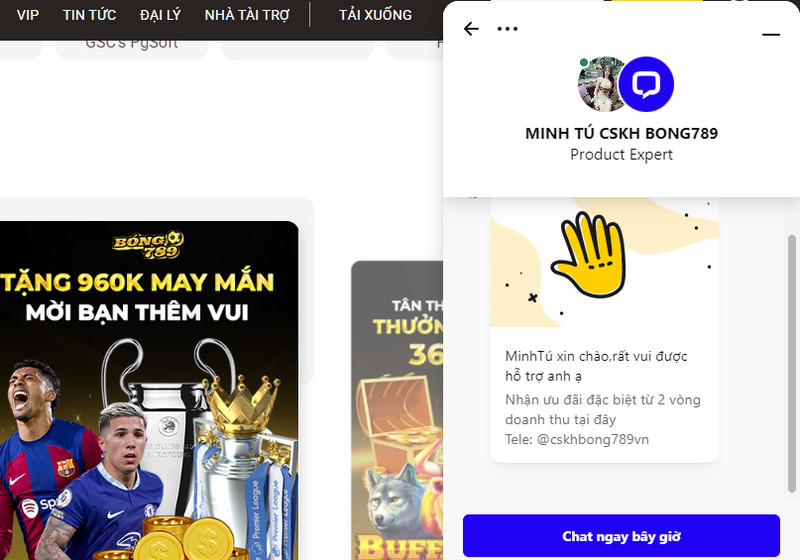This screenshot has height=560, width=800.
Task: Open Tặng 960K May Mắn promotion banner
Action: point(149,391)
